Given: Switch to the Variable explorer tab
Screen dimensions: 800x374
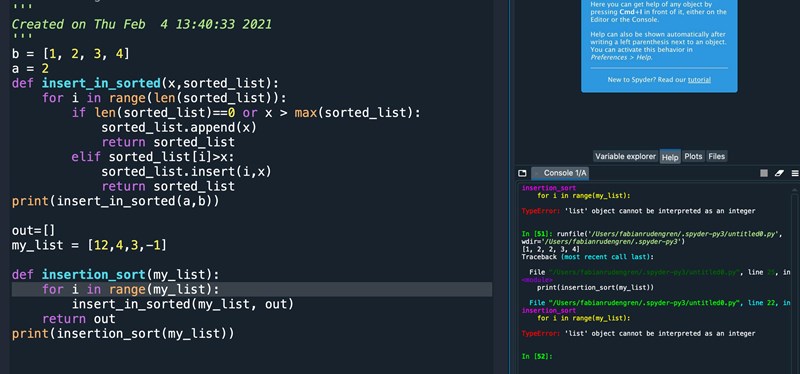Looking at the screenshot, I should tap(626, 157).
